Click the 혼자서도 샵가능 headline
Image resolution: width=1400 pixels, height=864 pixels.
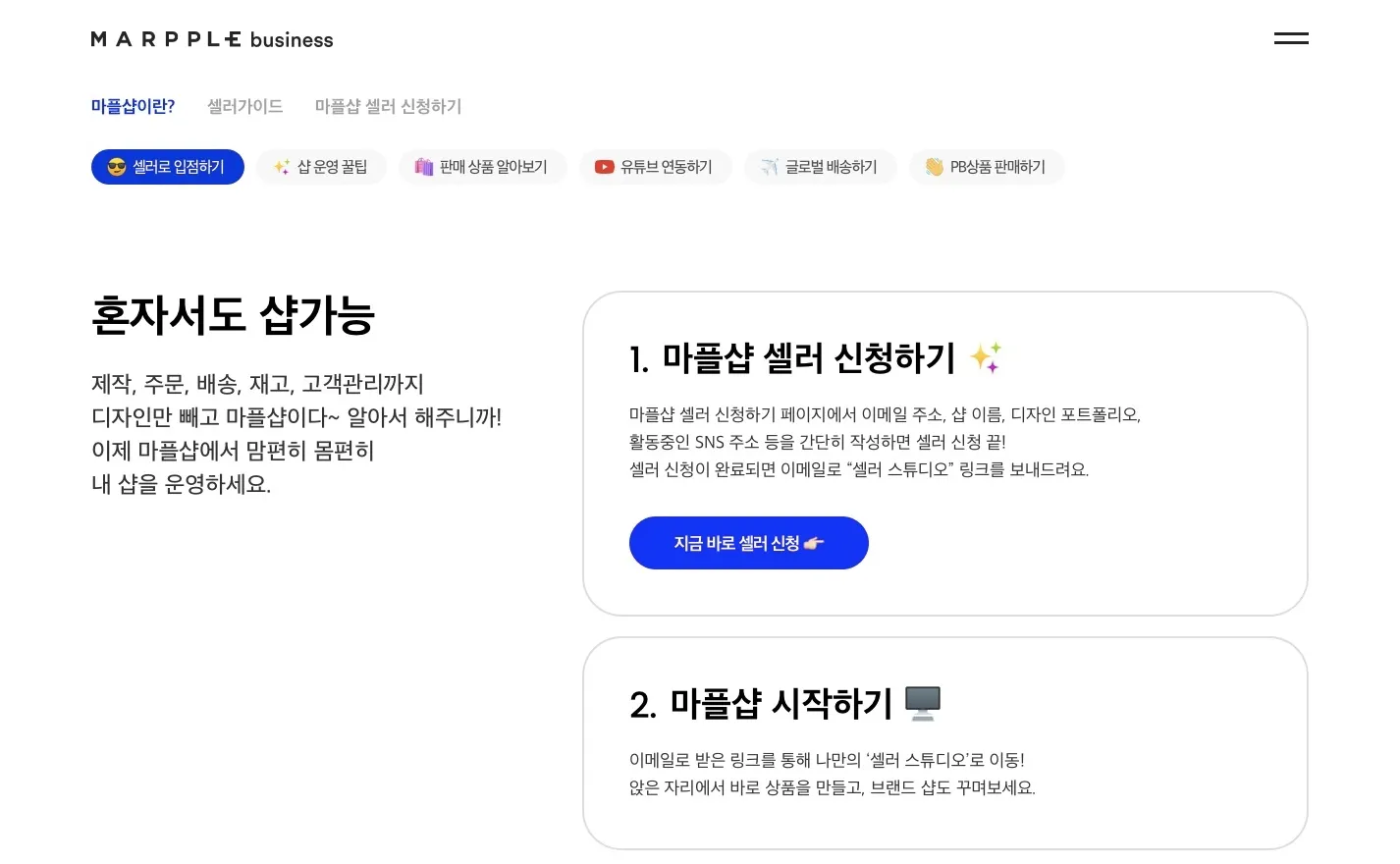(x=233, y=316)
